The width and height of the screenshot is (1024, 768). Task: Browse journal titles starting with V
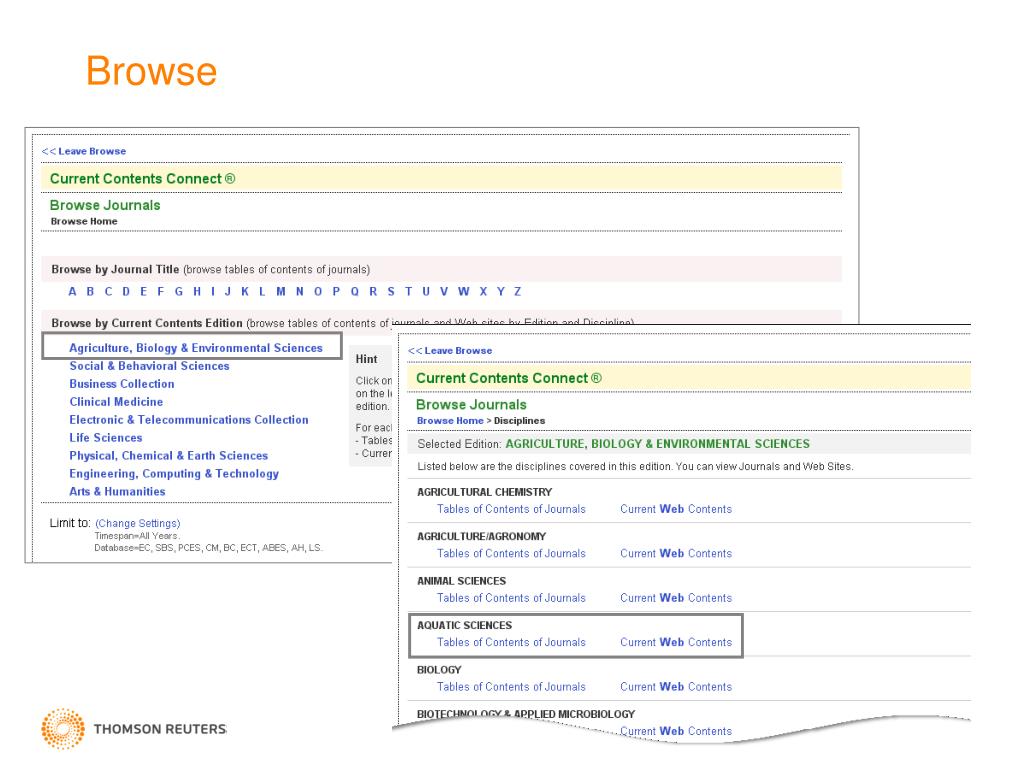tap(444, 291)
